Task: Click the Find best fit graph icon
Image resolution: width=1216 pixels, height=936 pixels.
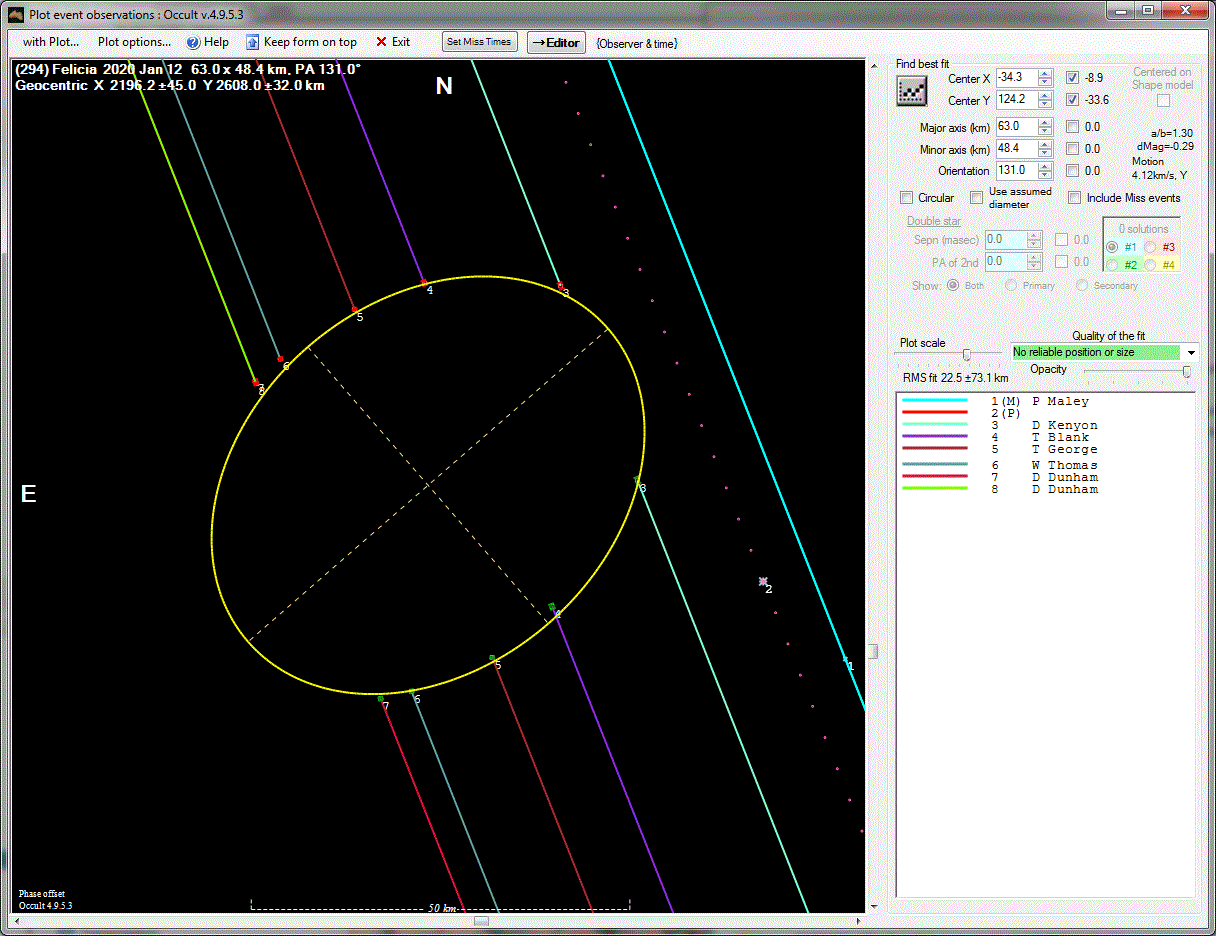Action: tap(911, 90)
